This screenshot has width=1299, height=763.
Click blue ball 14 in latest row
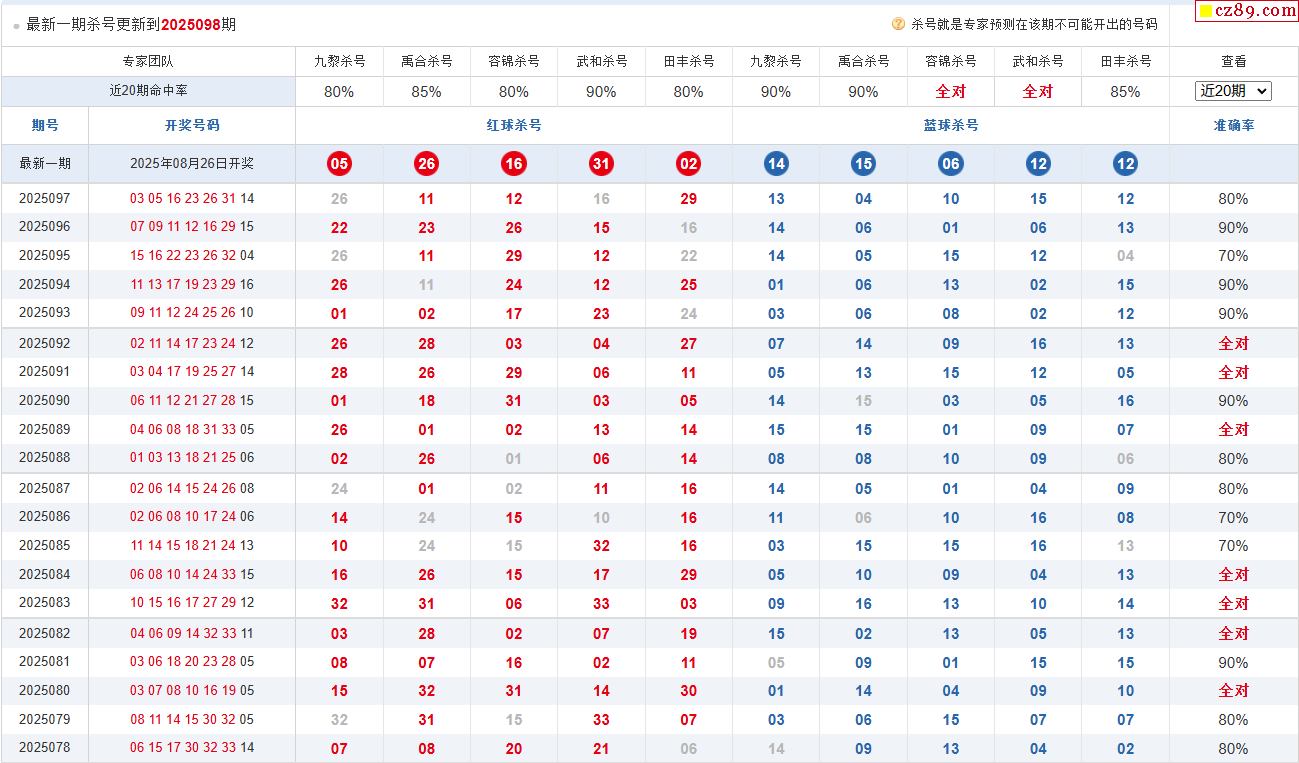click(776, 164)
